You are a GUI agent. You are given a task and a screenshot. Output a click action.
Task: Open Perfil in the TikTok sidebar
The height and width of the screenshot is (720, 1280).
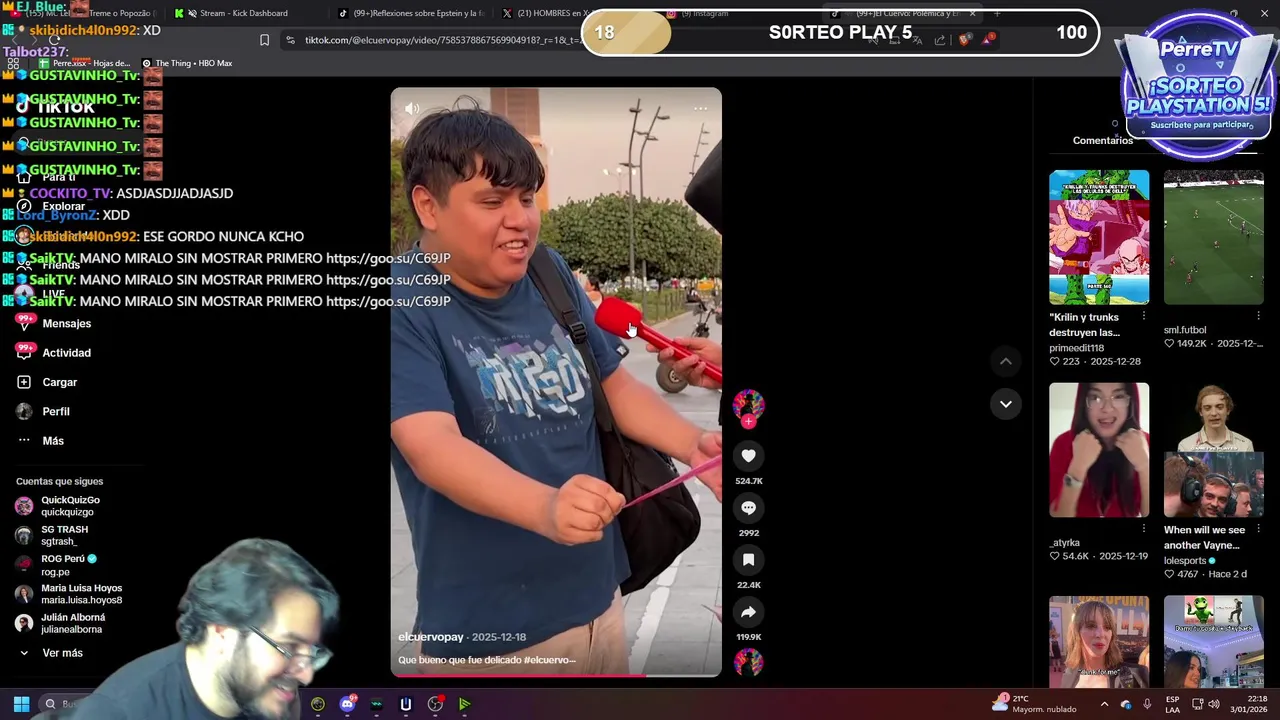click(56, 411)
